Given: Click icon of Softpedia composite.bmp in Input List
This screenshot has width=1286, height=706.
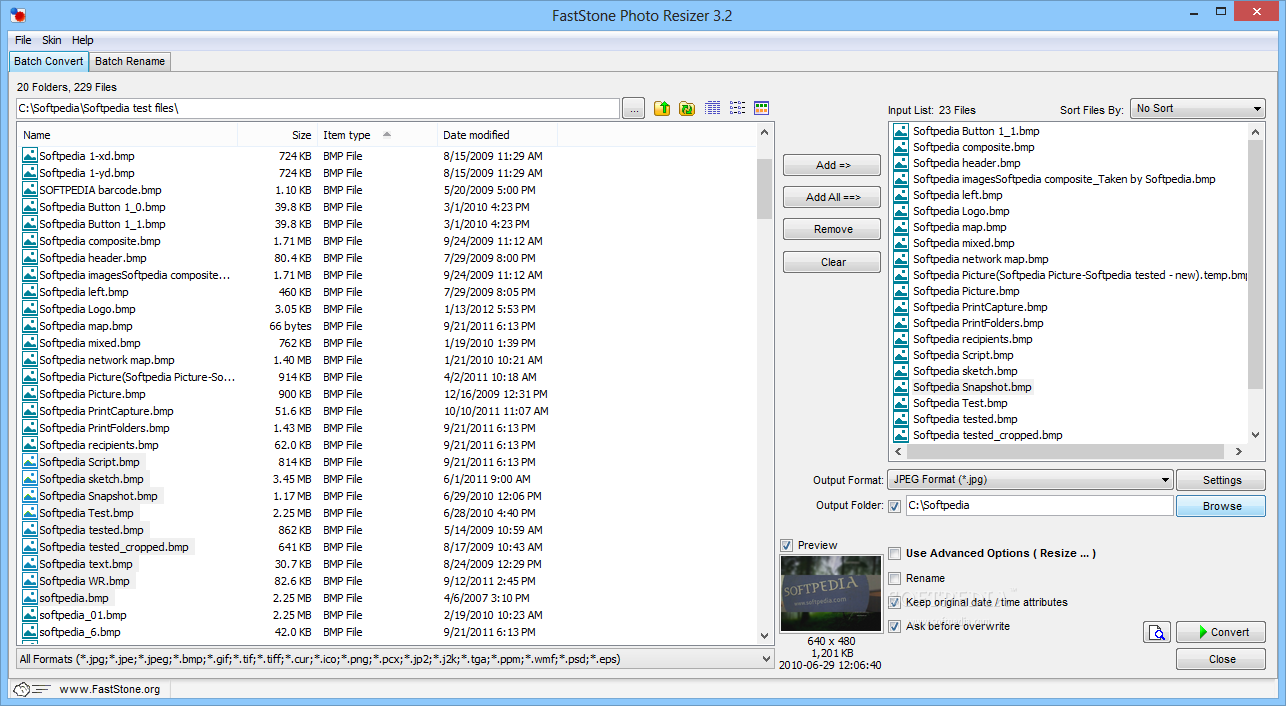Looking at the screenshot, I should (901, 147).
